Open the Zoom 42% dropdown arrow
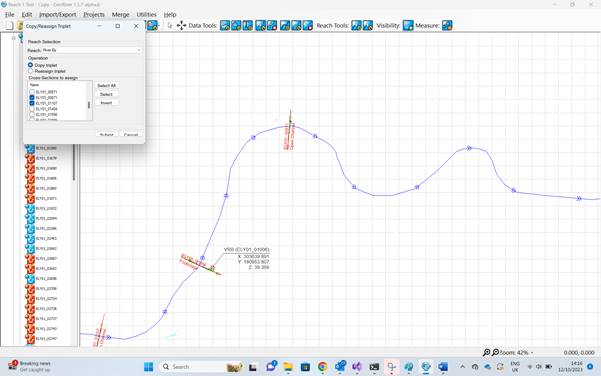This screenshot has width=601, height=376. pyautogui.click(x=532, y=353)
